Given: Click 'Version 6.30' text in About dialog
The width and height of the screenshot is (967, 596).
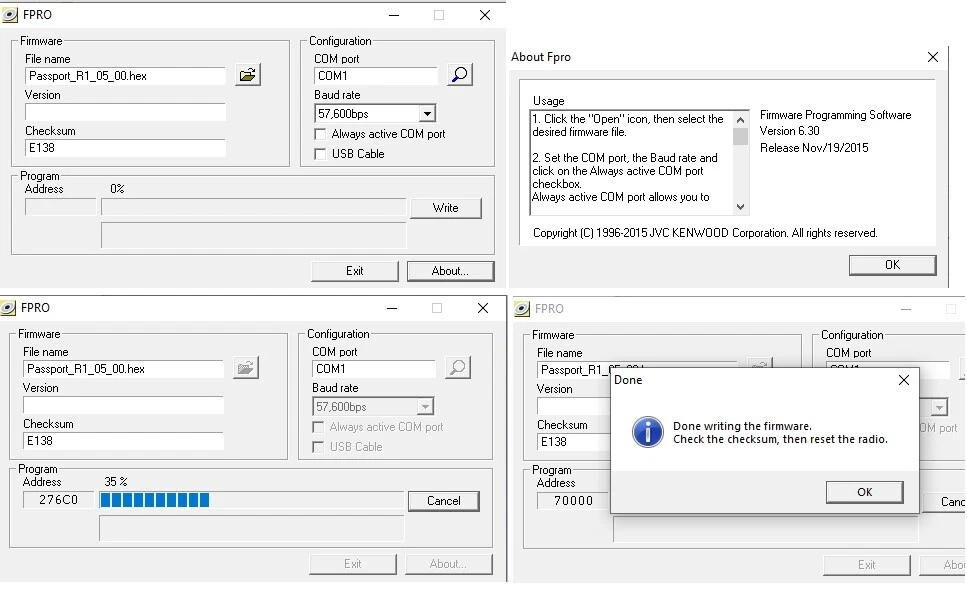Looking at the screenshot, I should tap(789, 131).
